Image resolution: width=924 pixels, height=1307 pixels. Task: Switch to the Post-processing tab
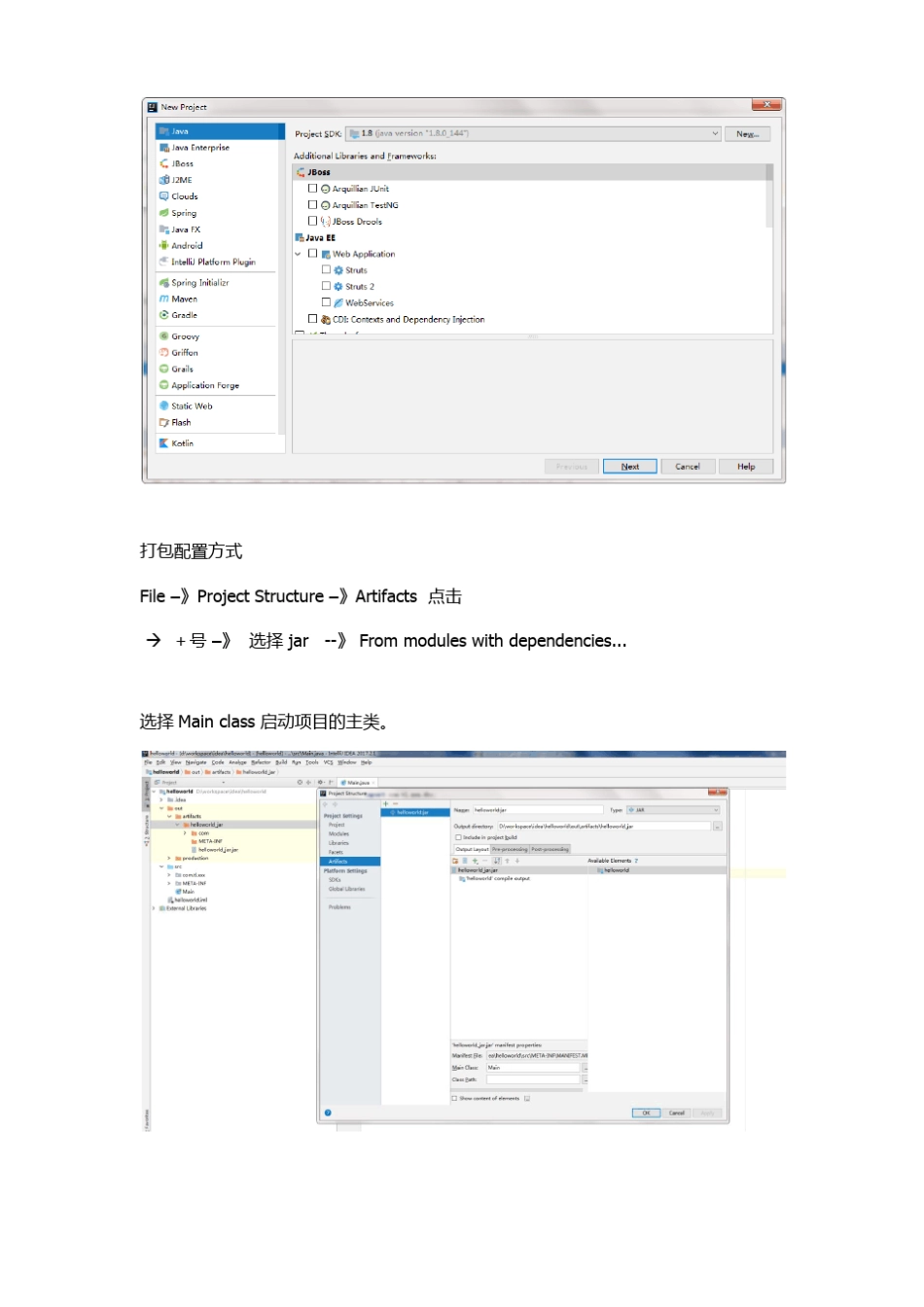pos(550,849)
